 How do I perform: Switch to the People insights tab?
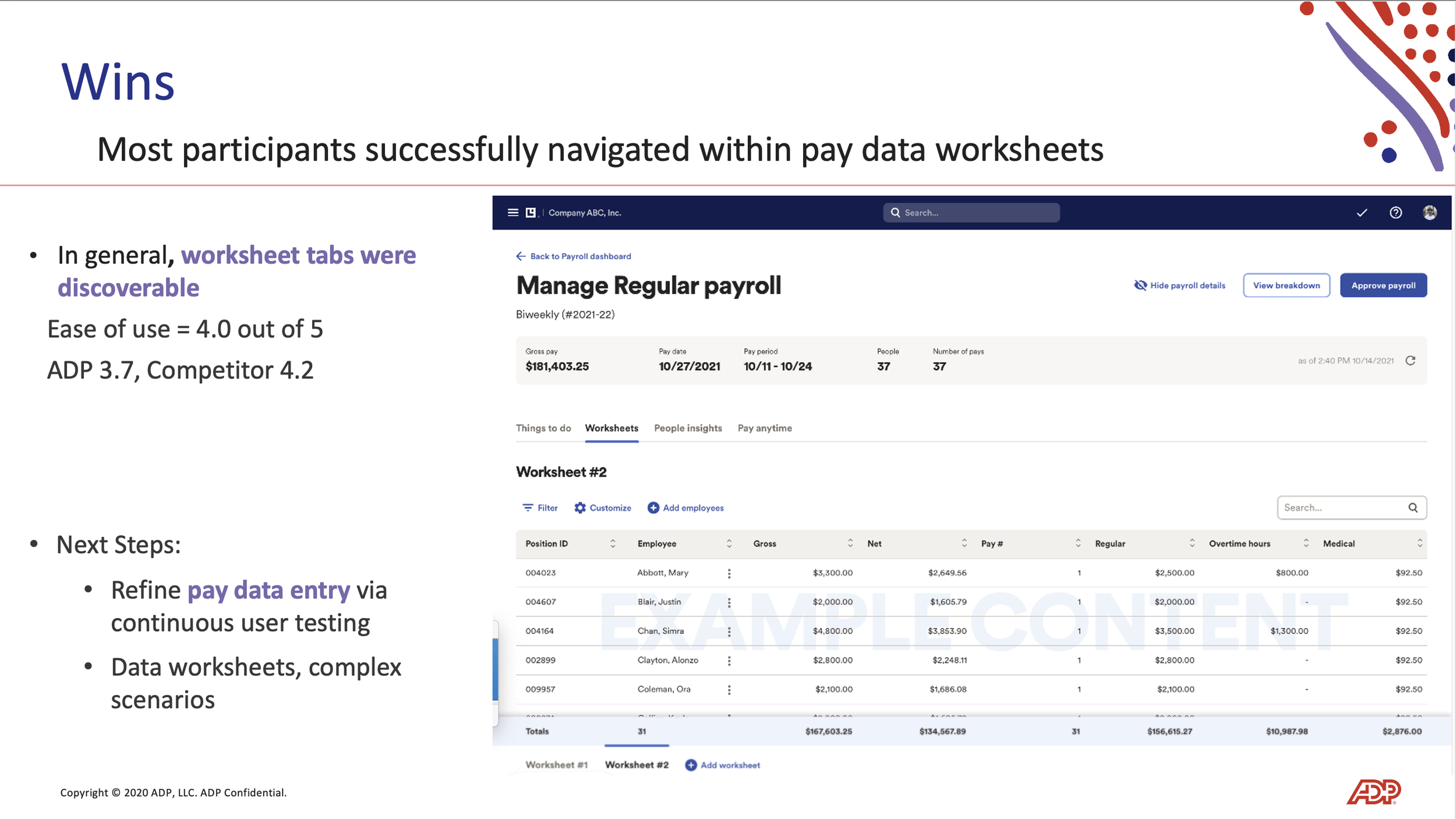click(x=688, y=428)
